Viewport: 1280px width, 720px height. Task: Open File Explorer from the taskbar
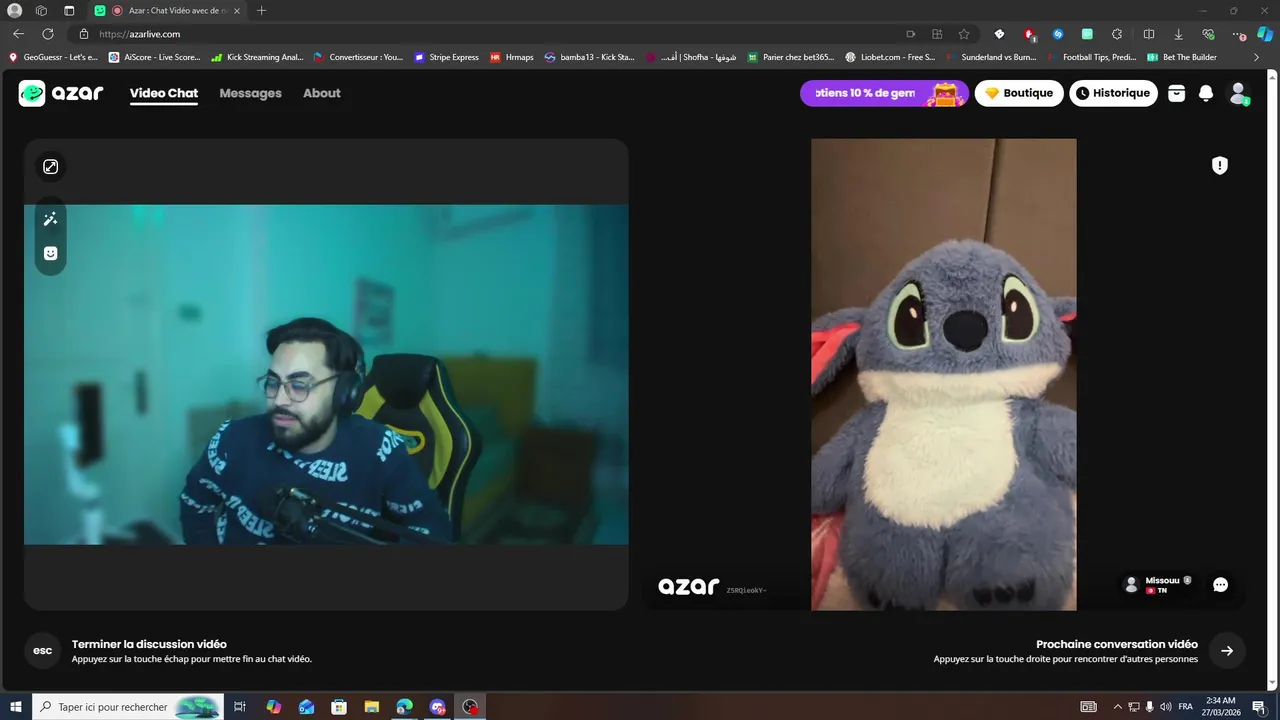click(371, 707)
